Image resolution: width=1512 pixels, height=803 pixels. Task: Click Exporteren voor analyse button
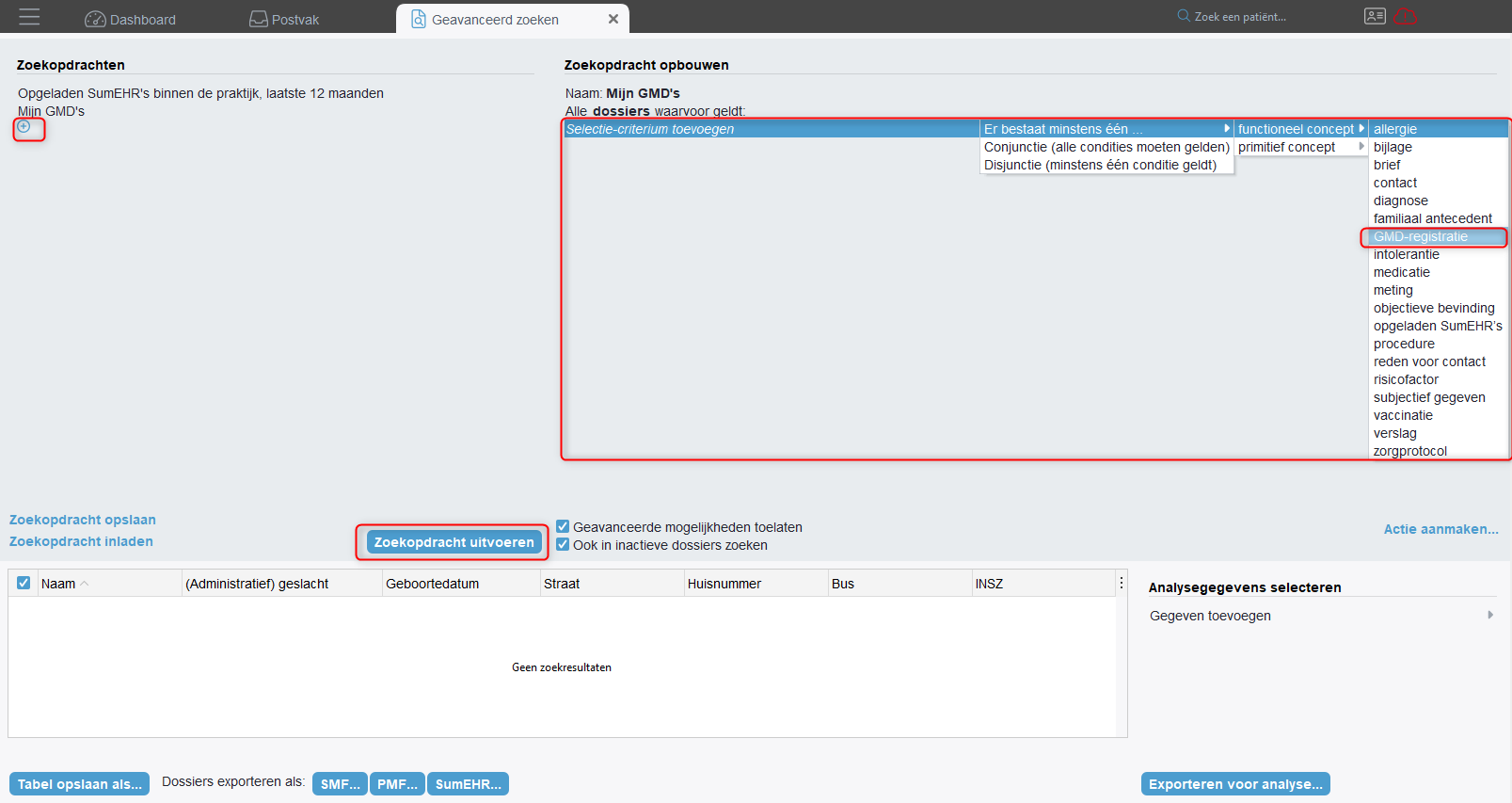coord(1235,784)
